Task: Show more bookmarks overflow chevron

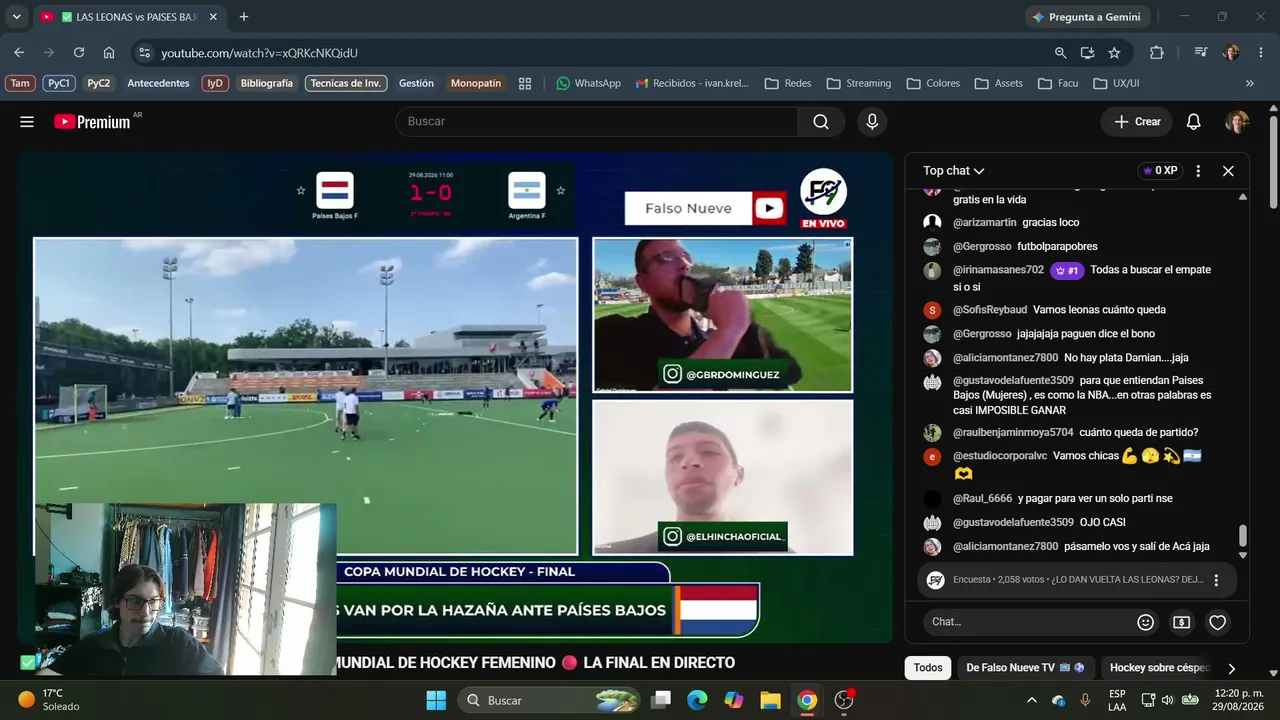Action: pos(1249,84)
